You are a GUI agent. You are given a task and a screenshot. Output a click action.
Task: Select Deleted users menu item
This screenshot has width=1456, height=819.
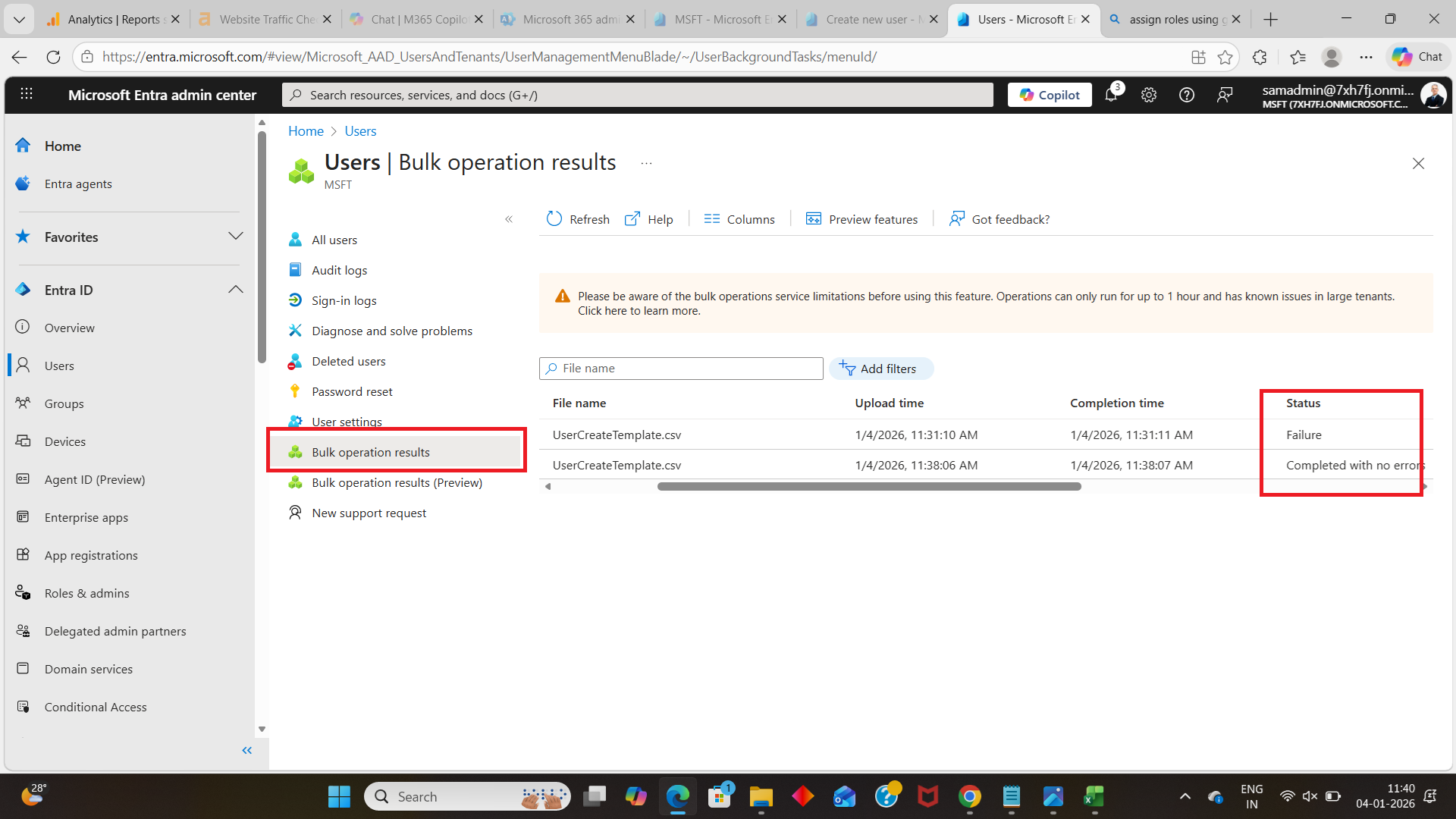(348, 361)
